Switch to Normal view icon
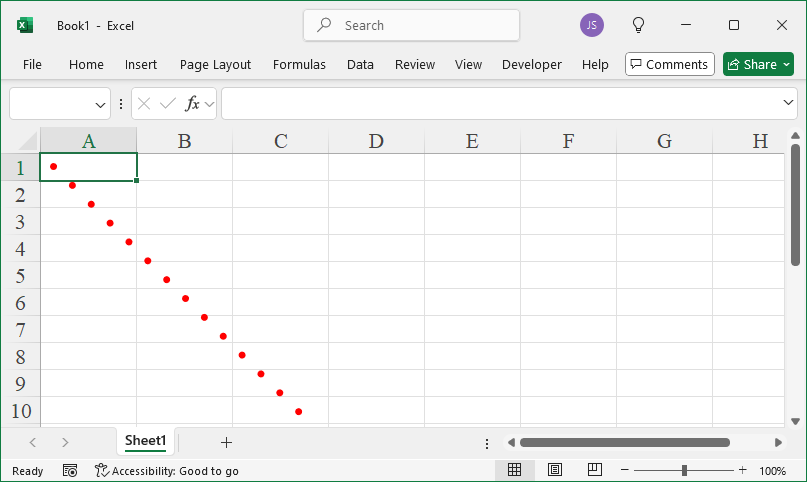The image size is (807, 482). [x=515, y=470]
